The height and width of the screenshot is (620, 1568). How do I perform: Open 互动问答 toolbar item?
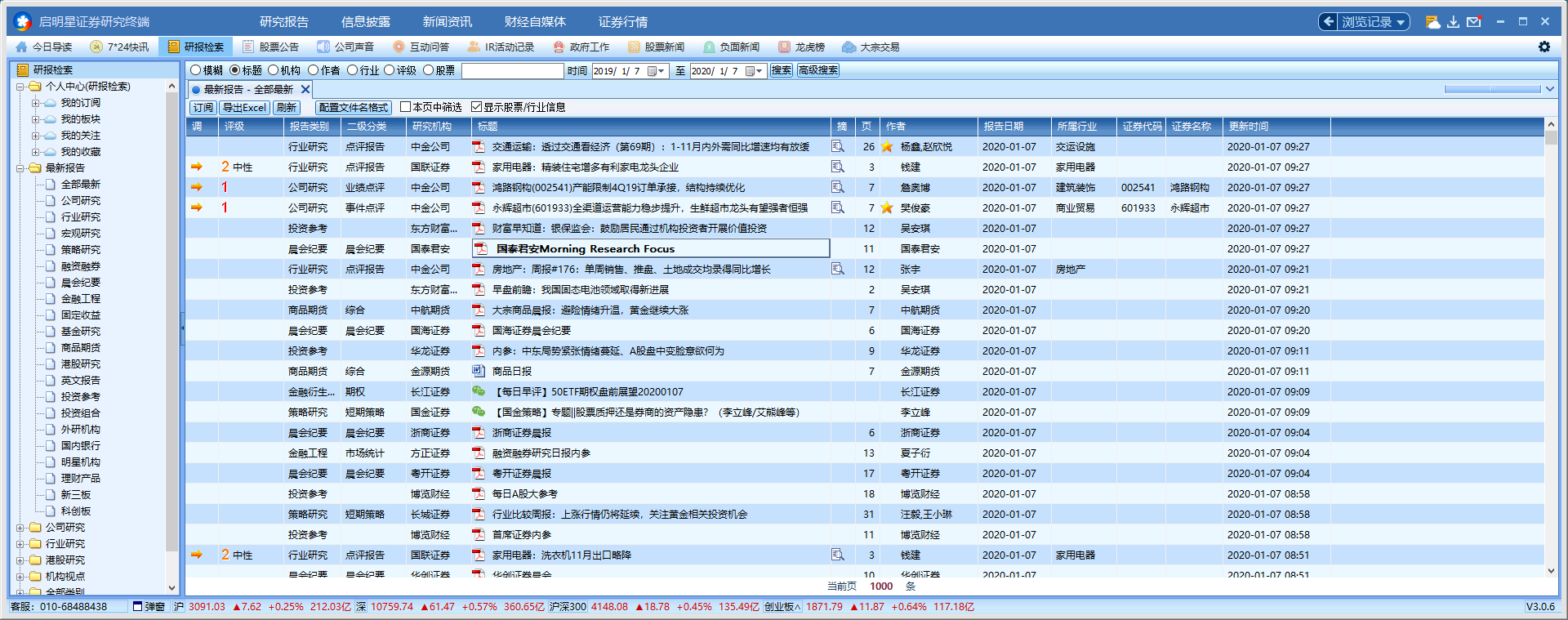tap(421, 47)
